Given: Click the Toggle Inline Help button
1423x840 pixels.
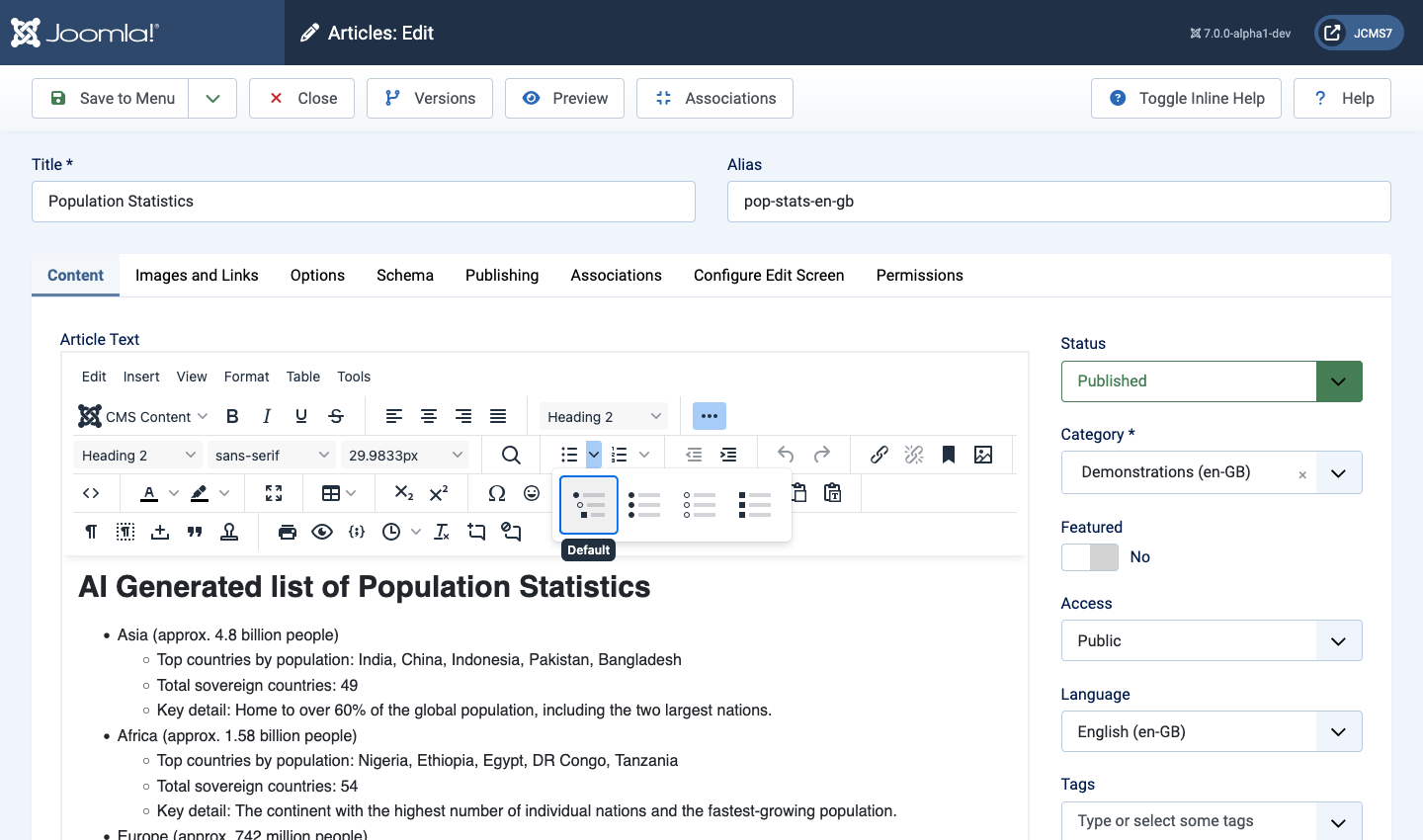Looking at the screenshot, I should [1186, 99].
